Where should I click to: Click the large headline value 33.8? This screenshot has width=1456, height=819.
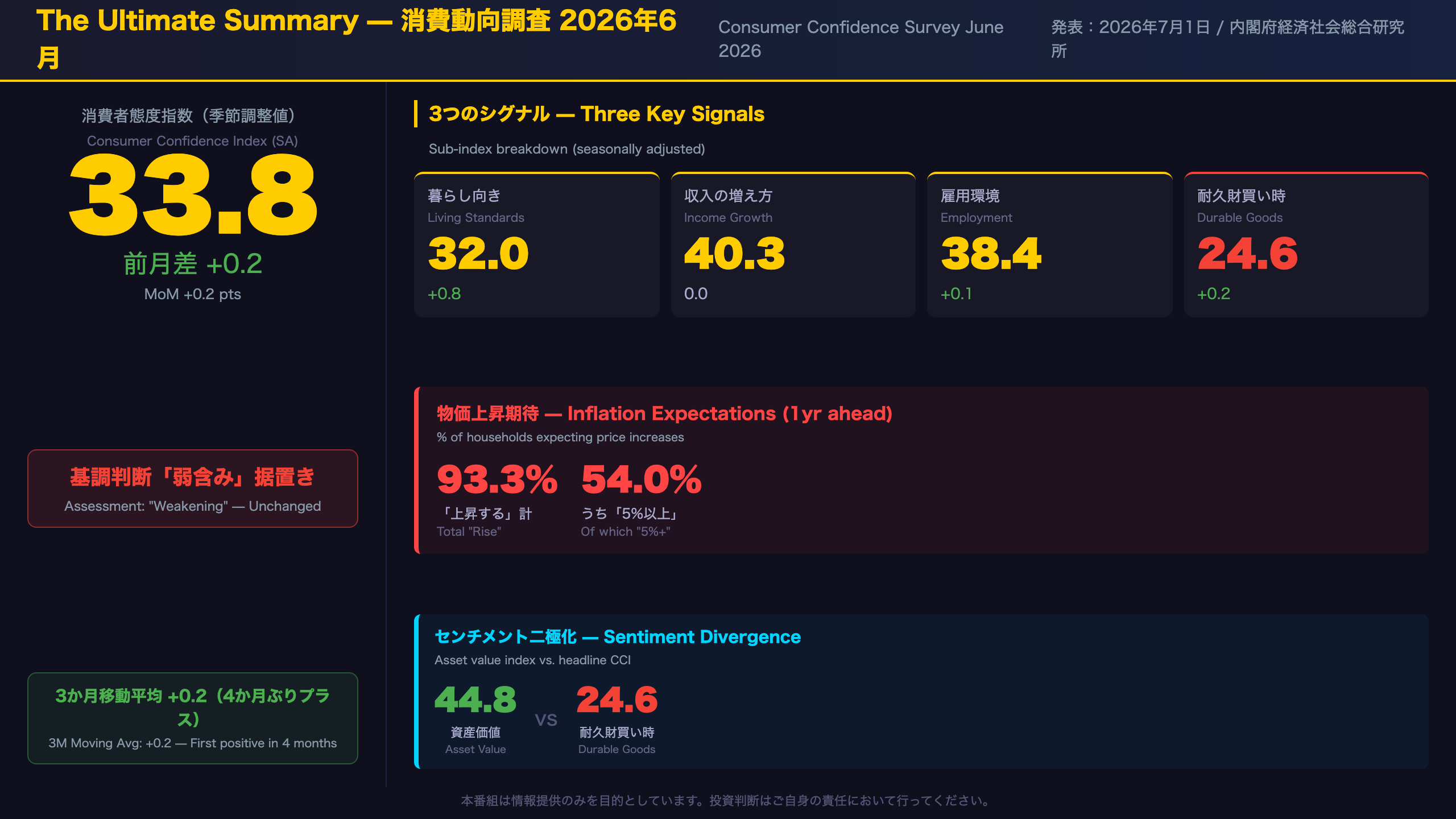tap(192, 195)
